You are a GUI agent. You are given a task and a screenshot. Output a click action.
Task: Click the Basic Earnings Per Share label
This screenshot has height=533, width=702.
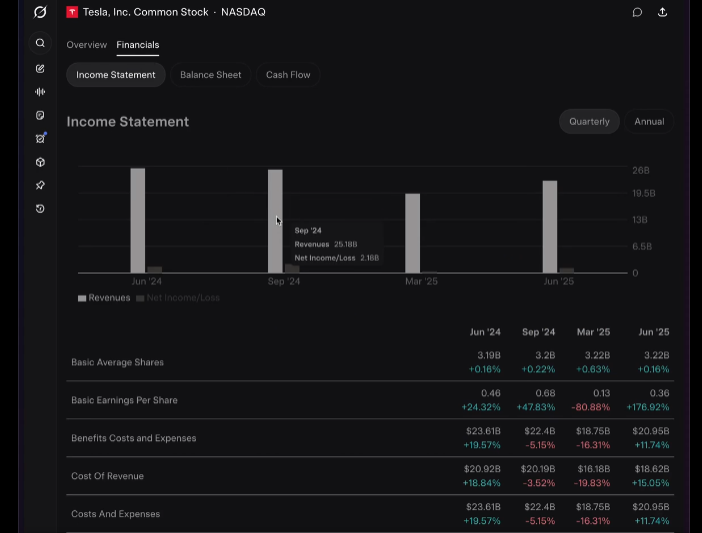coord(124,400)
